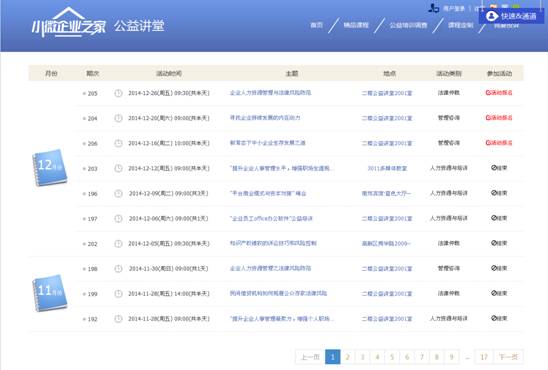Jump to last pagination page 17
548x370 pixels.
[x=484, y=357]
